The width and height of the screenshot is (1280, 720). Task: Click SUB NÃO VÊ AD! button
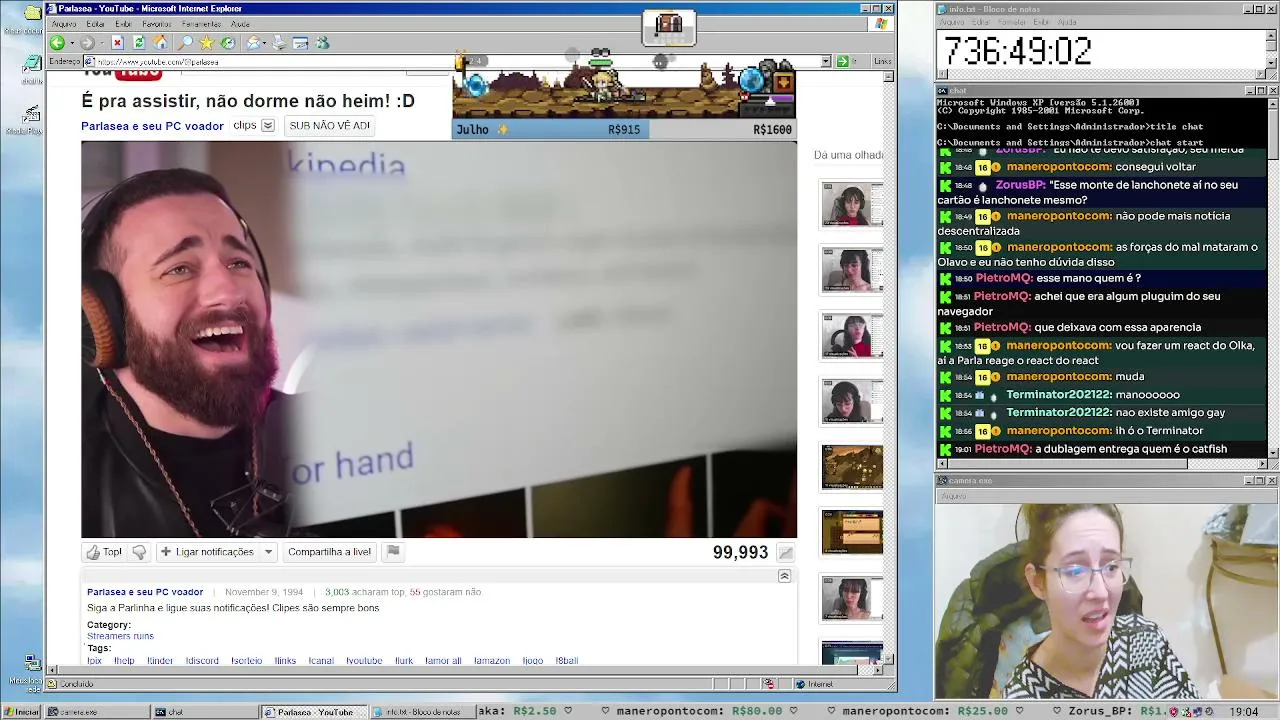click(329, 126)
